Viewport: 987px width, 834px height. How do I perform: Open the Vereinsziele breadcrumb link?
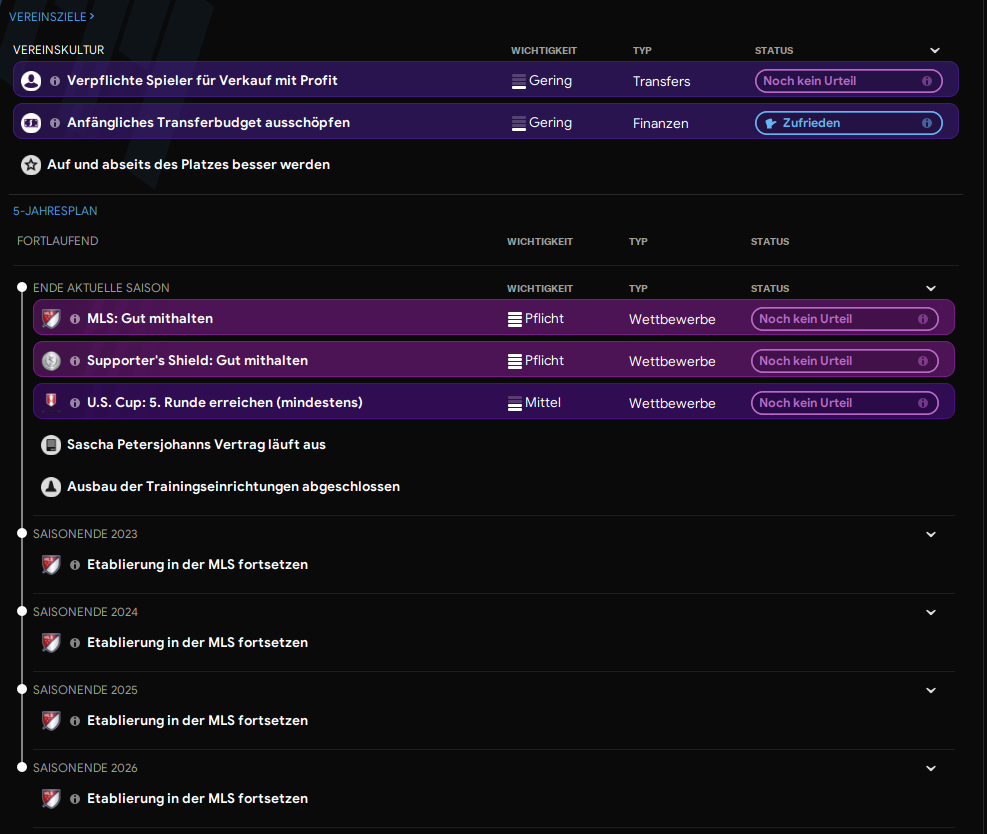tap(52, 17)
